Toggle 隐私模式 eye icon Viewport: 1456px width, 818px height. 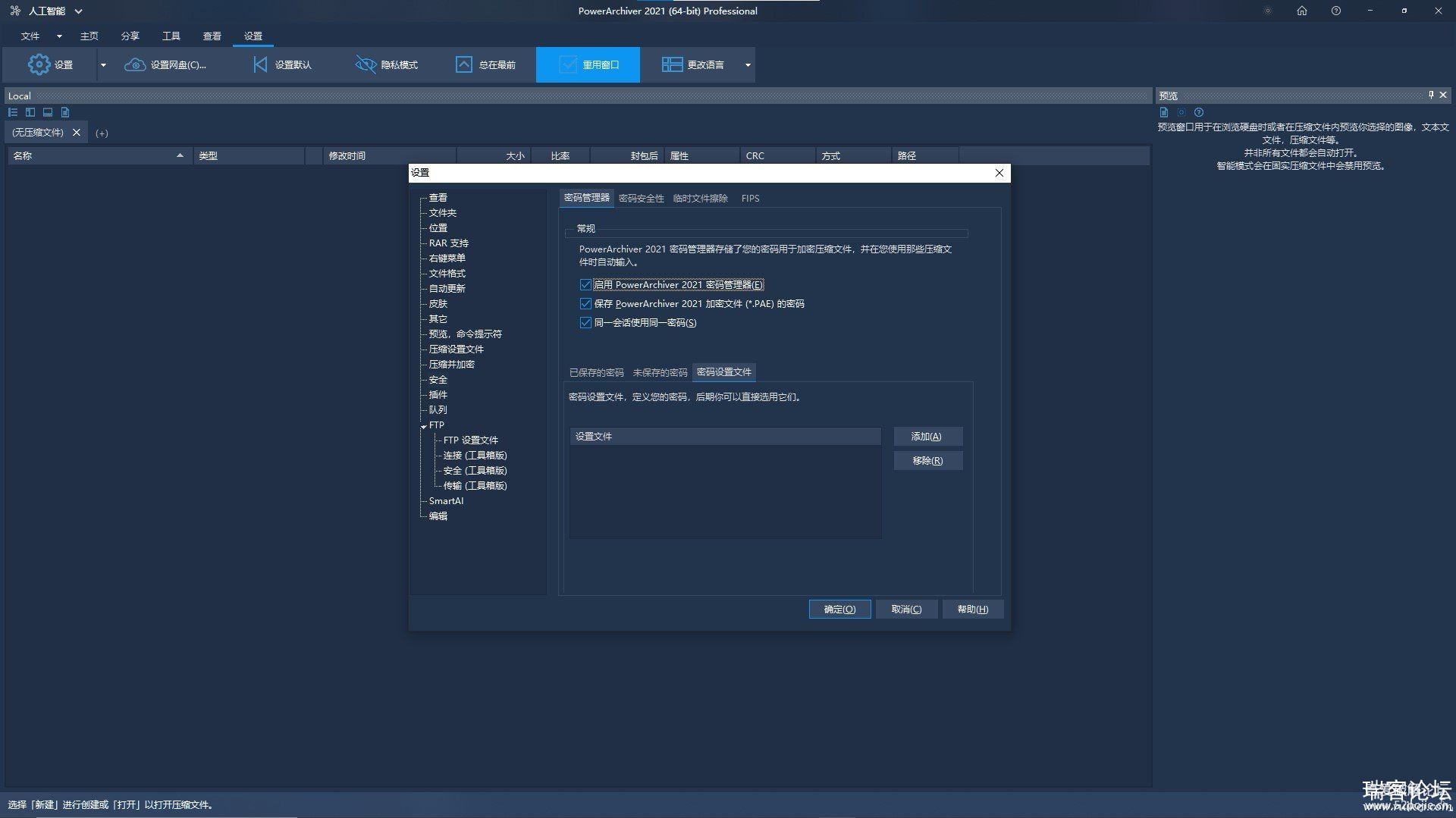(366, 64)
